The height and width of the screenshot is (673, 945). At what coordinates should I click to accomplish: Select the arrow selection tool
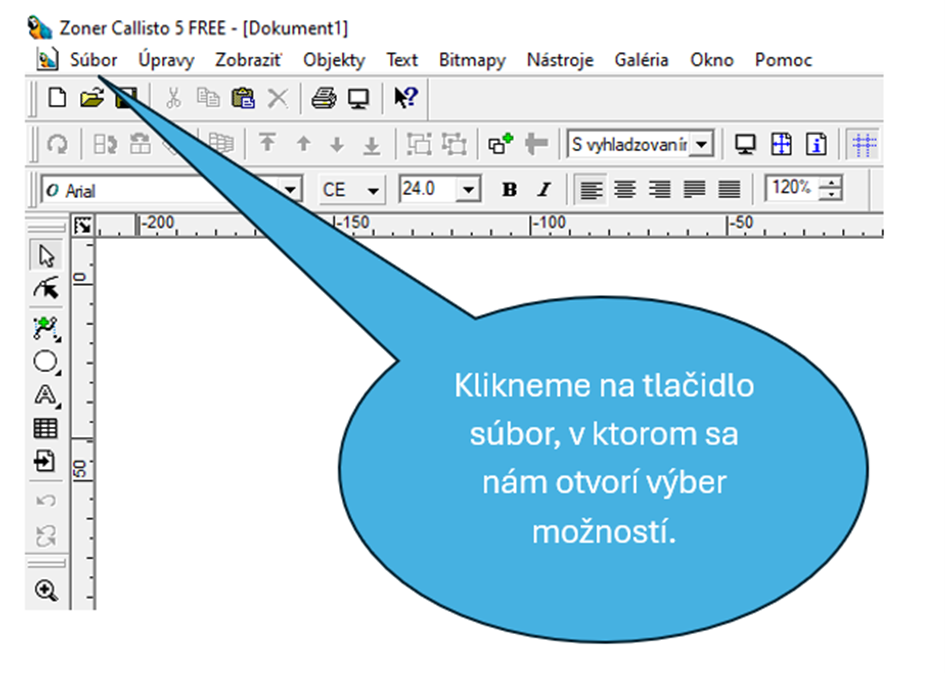coord(46,256)
